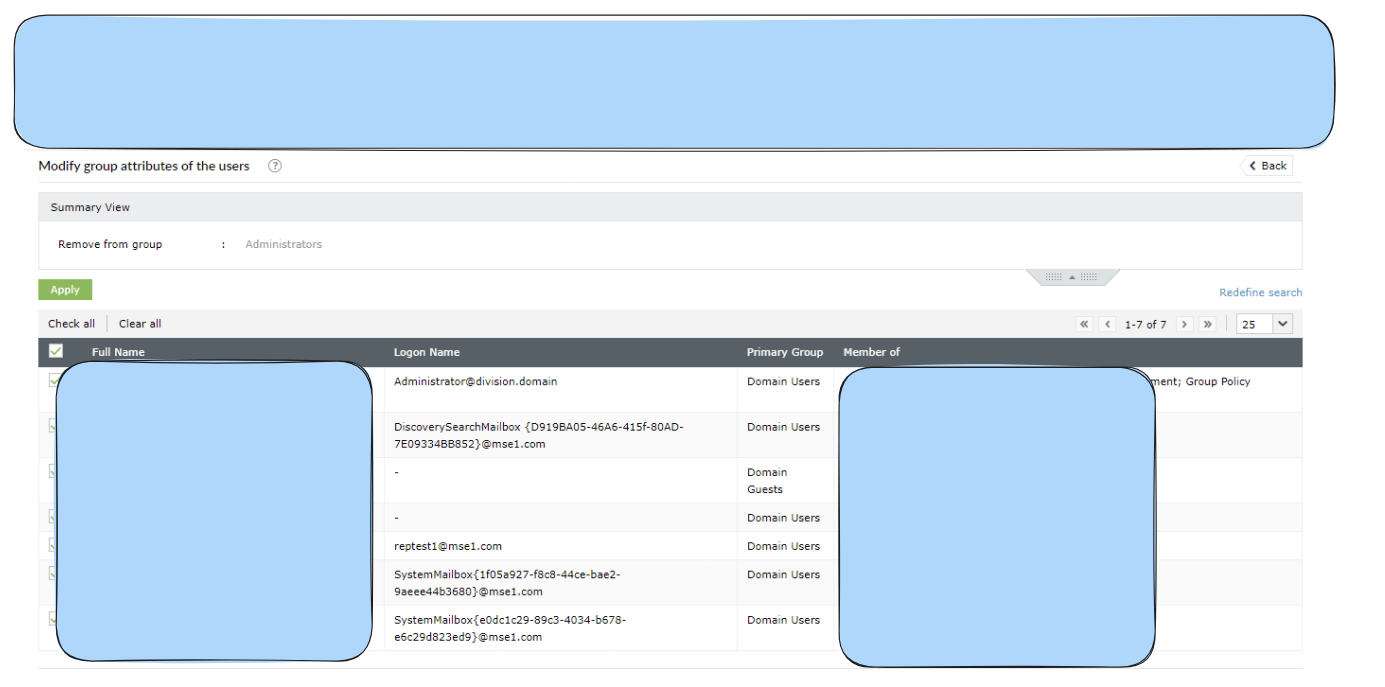Click the Summary View section header

coord(90,208)
